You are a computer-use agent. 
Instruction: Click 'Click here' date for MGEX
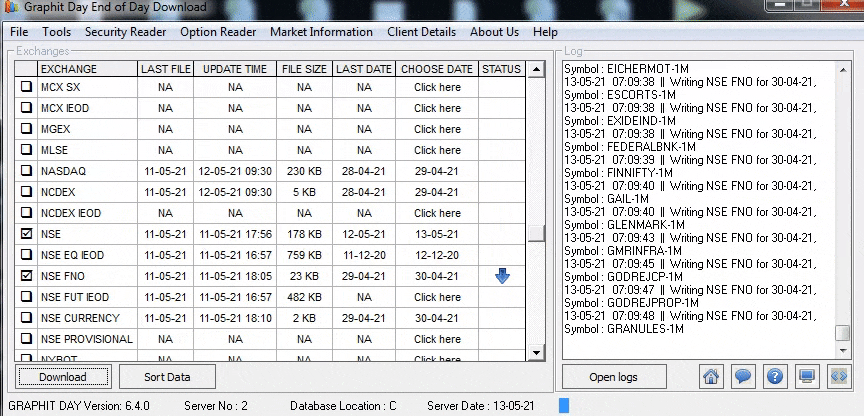[x=438, y=129]
